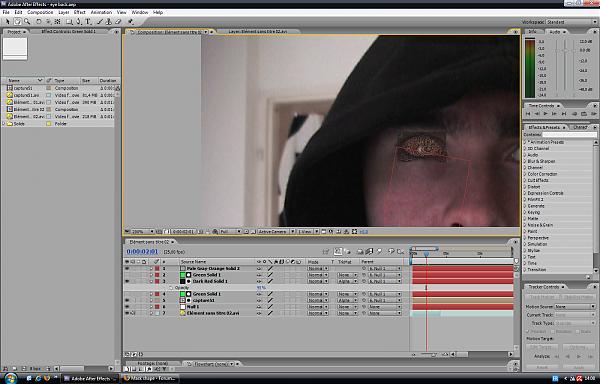The height and width of the screenshot is (384, 600).
Task: Open the Effect menu
Action: [x=80, y=12]
